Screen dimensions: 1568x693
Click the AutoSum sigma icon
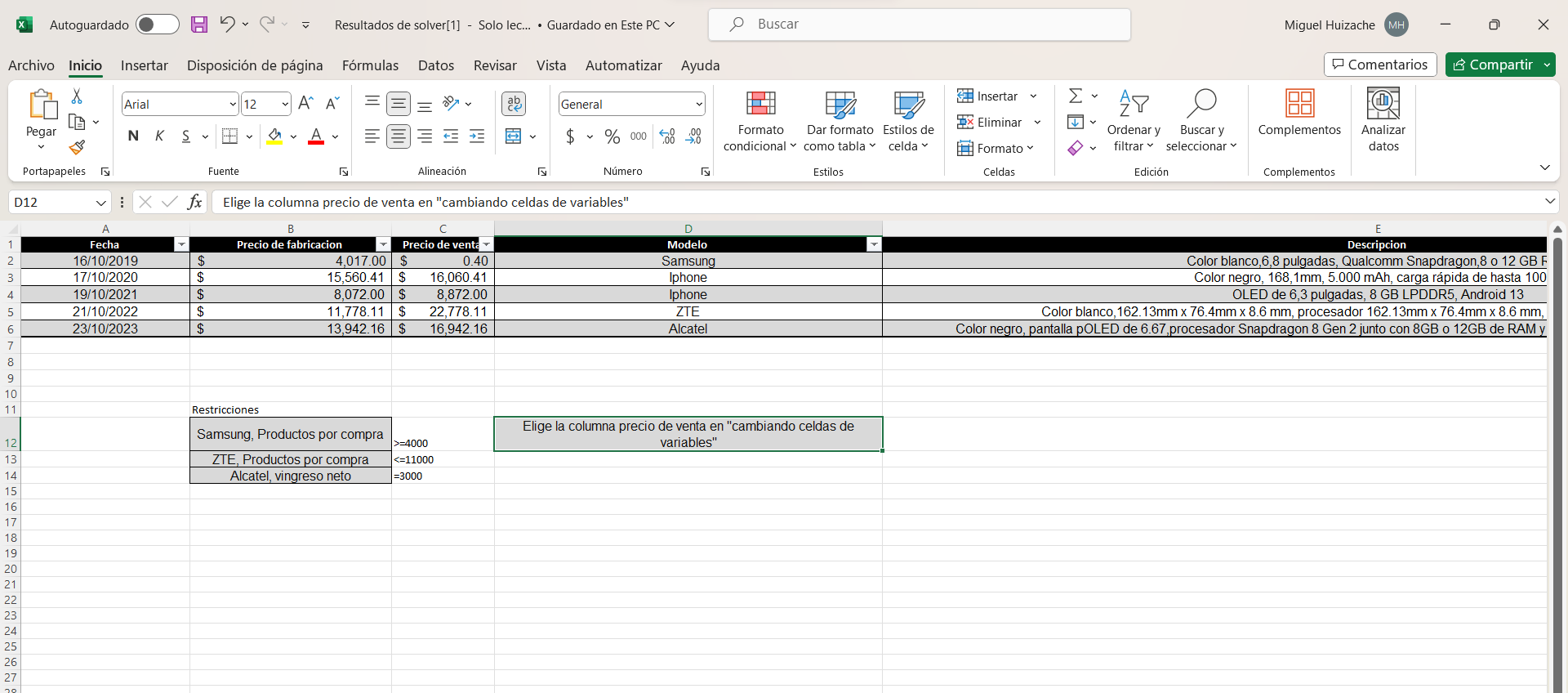(x=1076, y=96)
